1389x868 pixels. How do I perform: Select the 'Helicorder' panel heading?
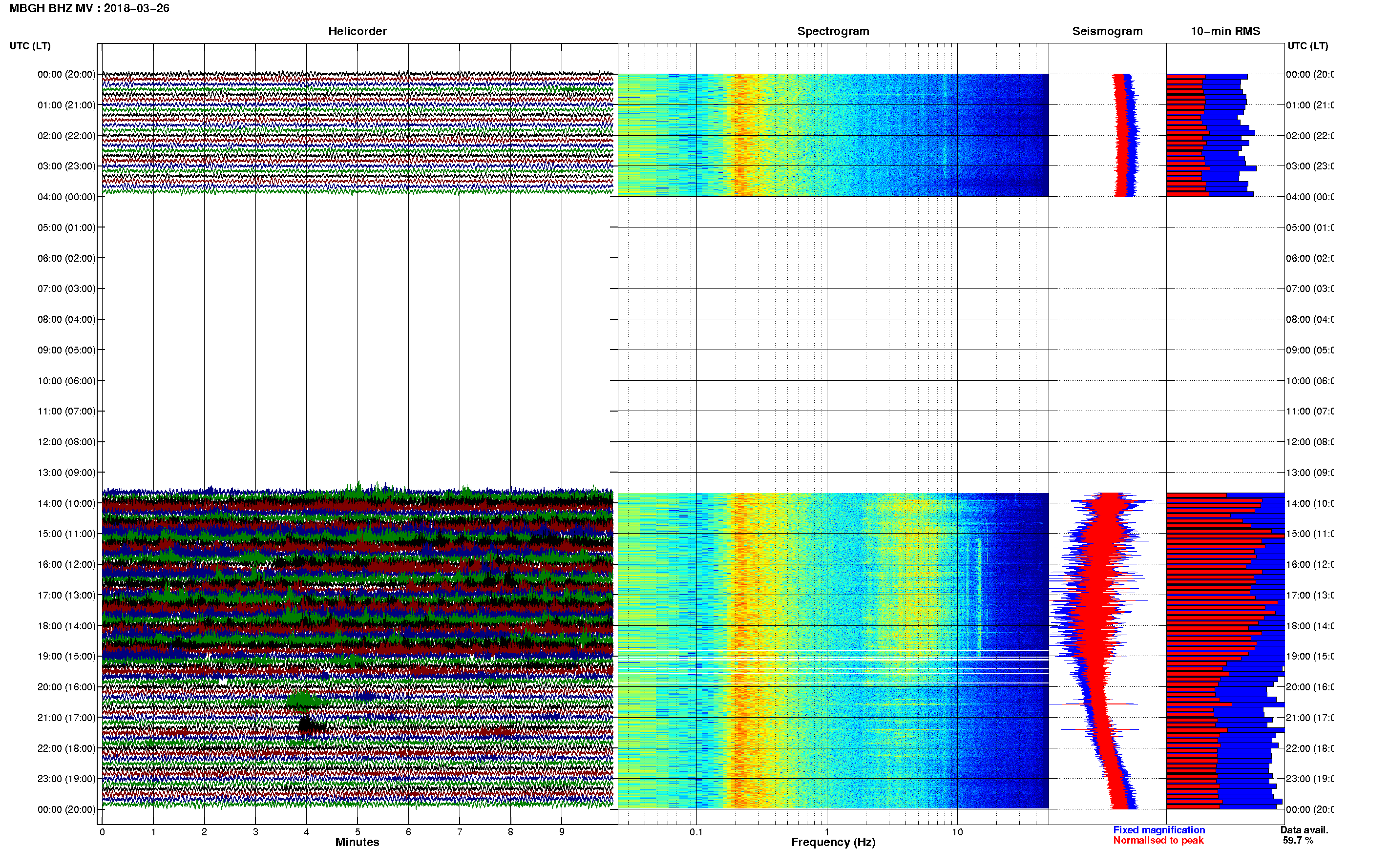pyautogui.click(x=357, y=31)
